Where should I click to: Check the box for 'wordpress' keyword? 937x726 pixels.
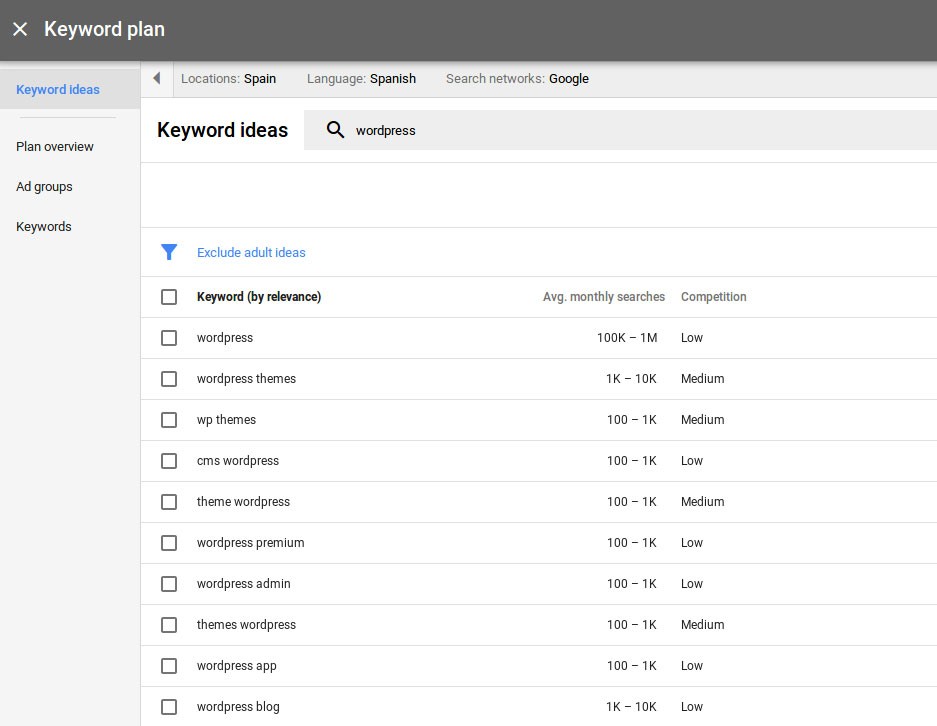point(169,338)
